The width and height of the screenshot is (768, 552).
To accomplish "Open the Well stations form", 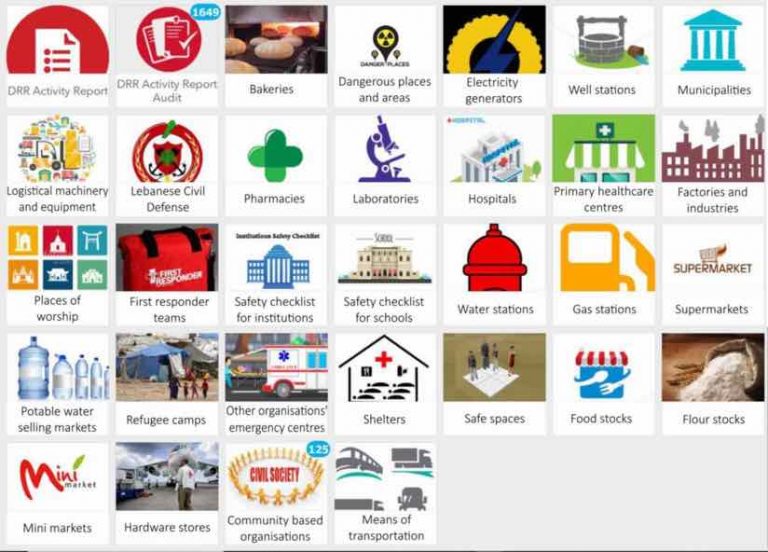I will point(603,55).
